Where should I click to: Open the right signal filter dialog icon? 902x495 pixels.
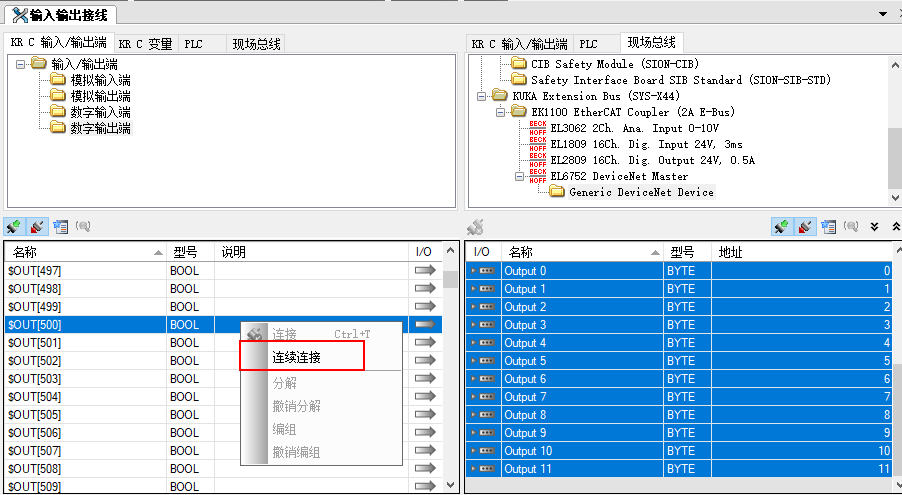[x=828, y=227]
